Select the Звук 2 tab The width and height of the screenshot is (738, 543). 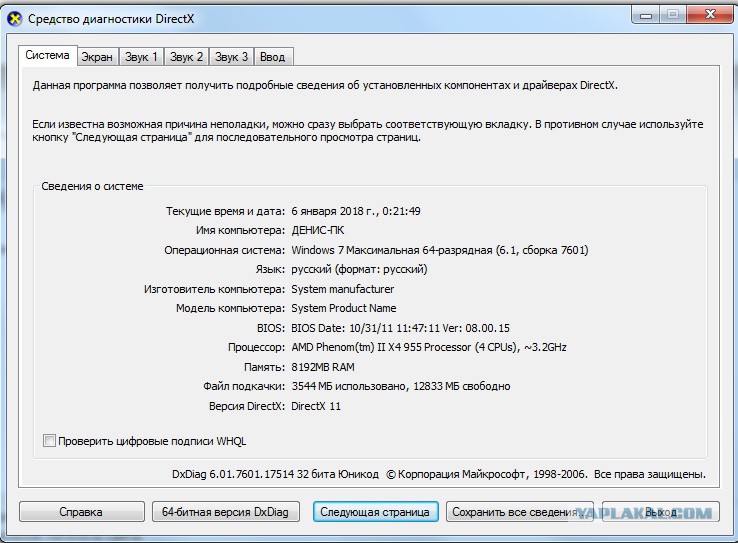tap(186, 57)
